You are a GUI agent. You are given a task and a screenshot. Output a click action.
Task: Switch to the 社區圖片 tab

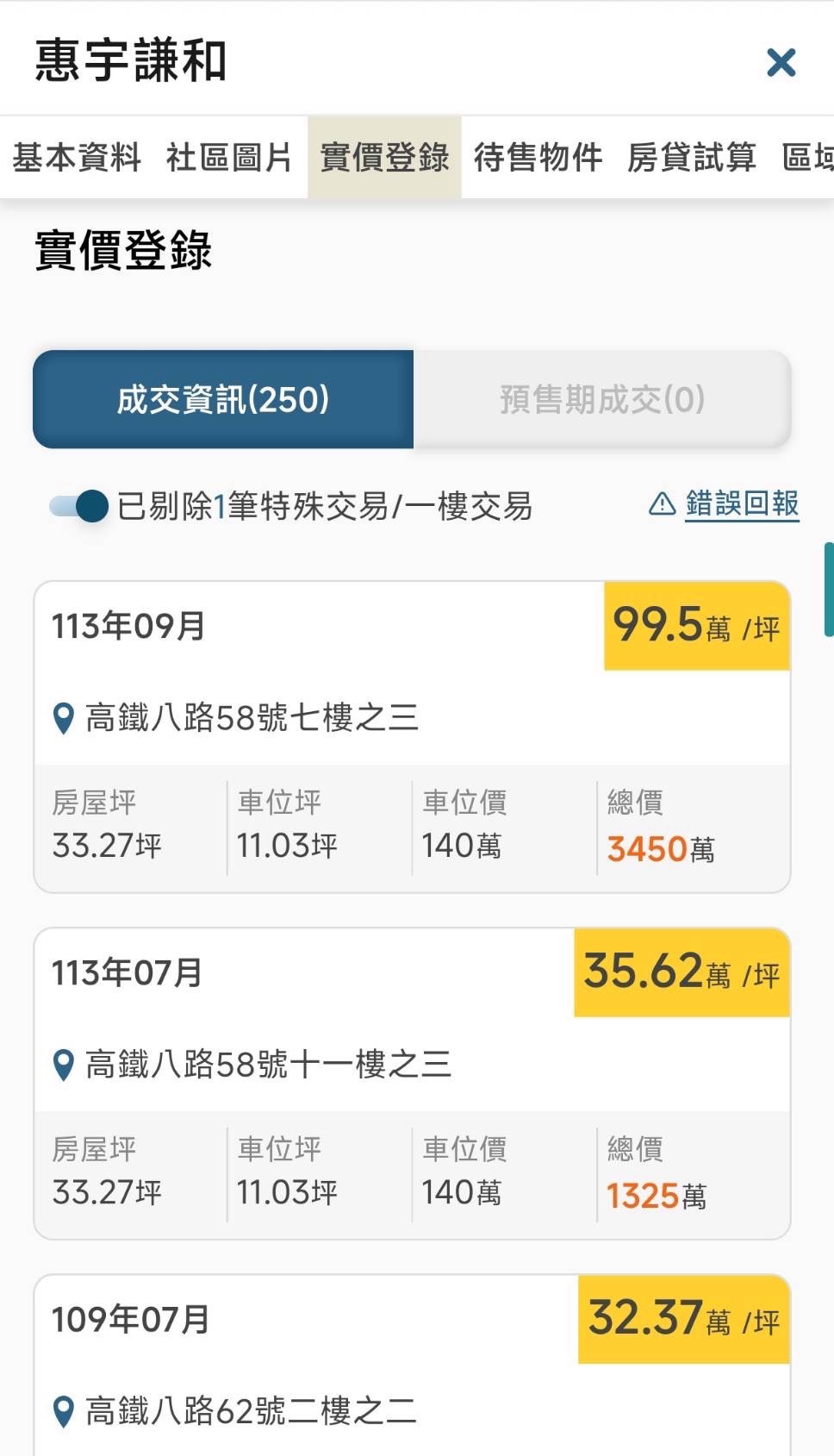tap(229, 158)
